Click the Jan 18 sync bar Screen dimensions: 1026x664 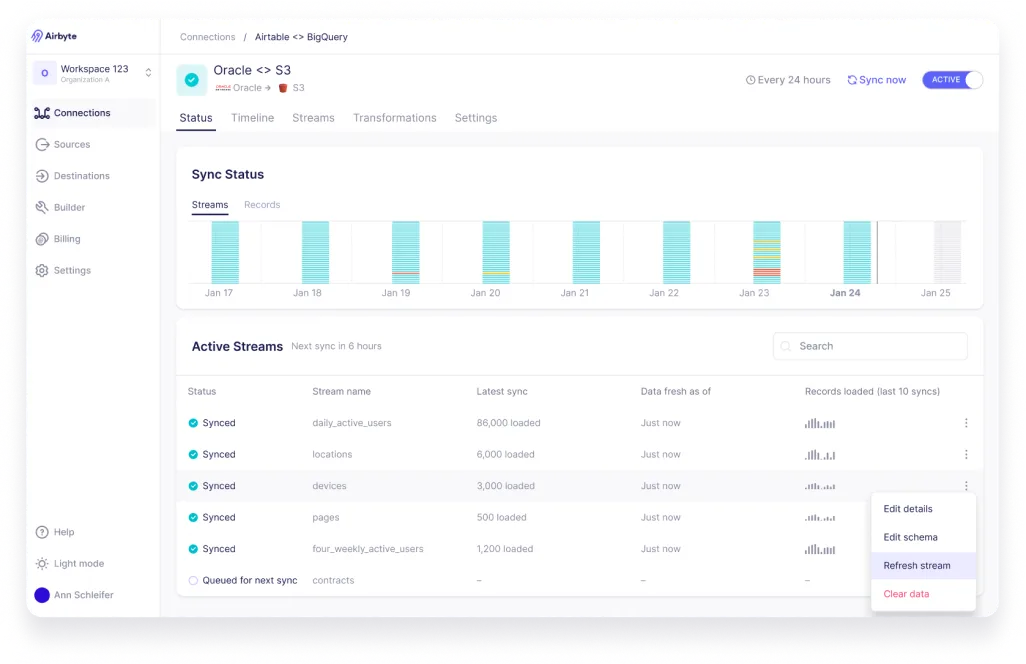pyautogui.click(x=315, y=252)
